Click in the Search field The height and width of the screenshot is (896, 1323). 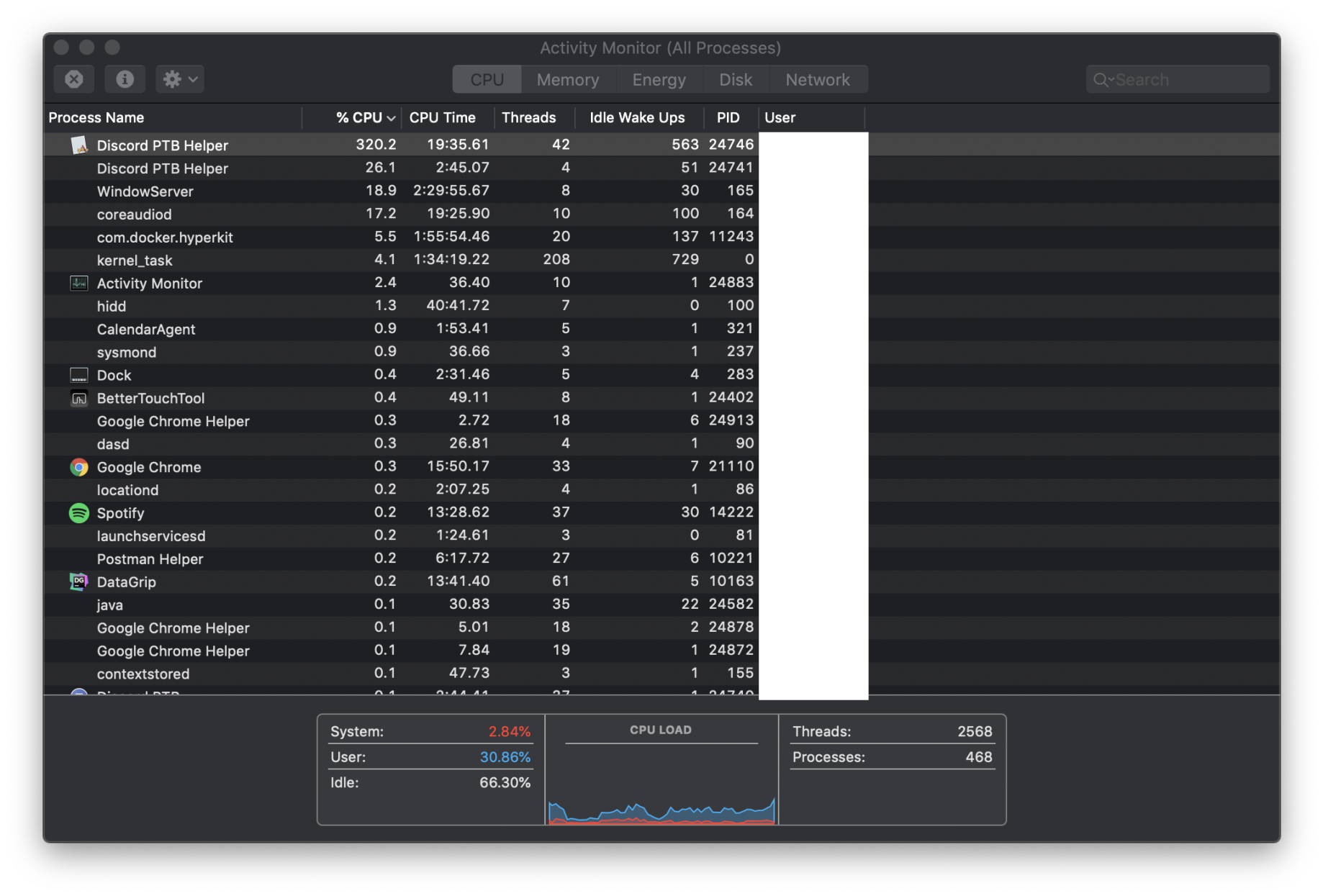[x=1178, y=80]
